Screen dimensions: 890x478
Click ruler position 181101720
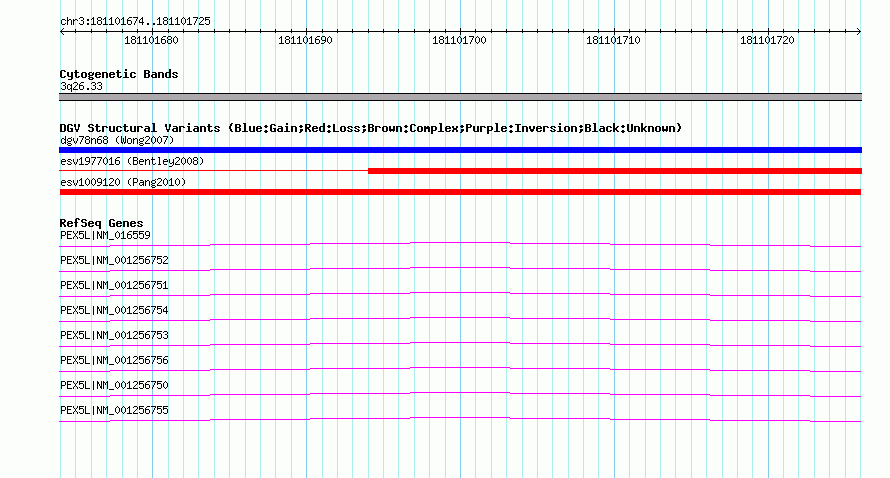[767, 40]
